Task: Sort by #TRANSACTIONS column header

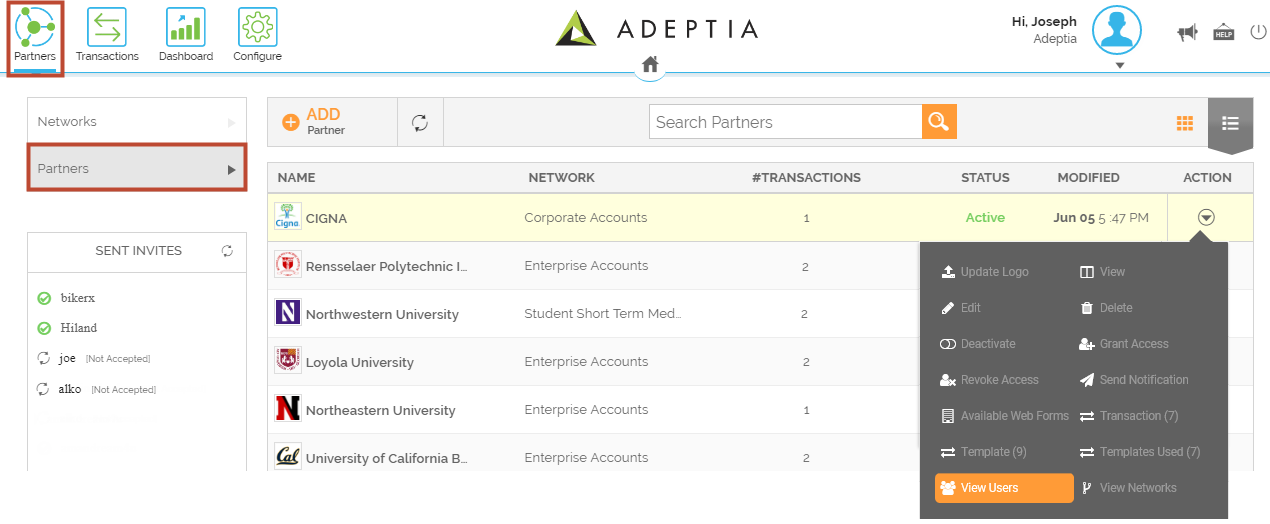Action: (806, 177)
